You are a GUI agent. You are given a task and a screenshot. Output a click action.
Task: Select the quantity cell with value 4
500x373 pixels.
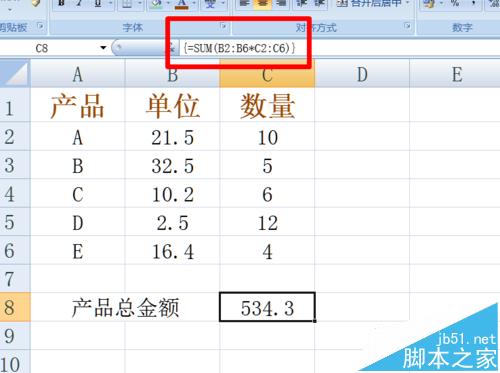267,250
